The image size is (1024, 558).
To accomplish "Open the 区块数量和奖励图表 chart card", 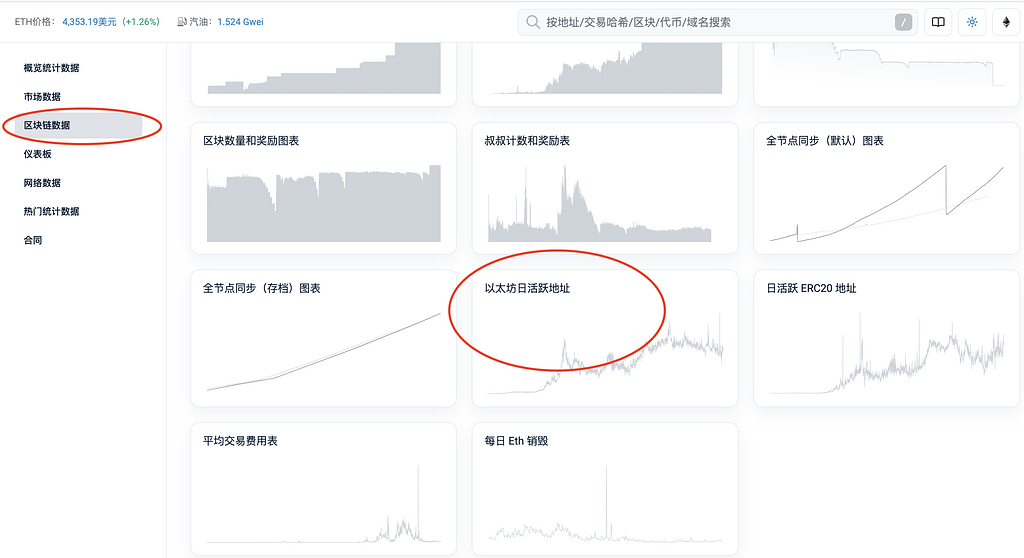I will pyautogui.click(x=323, y=188).
